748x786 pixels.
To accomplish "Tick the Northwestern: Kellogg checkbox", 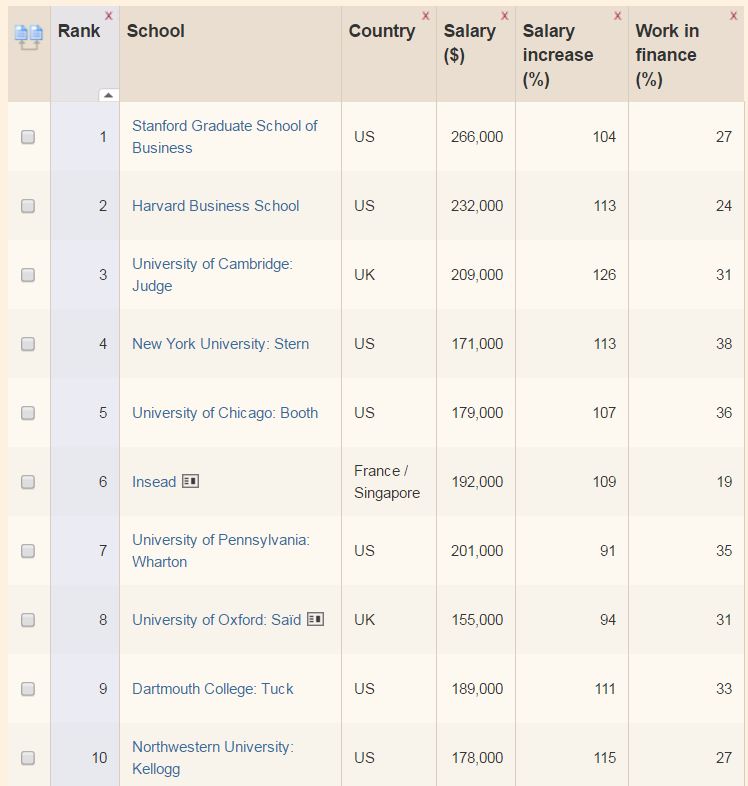I will tap(28, 757).
